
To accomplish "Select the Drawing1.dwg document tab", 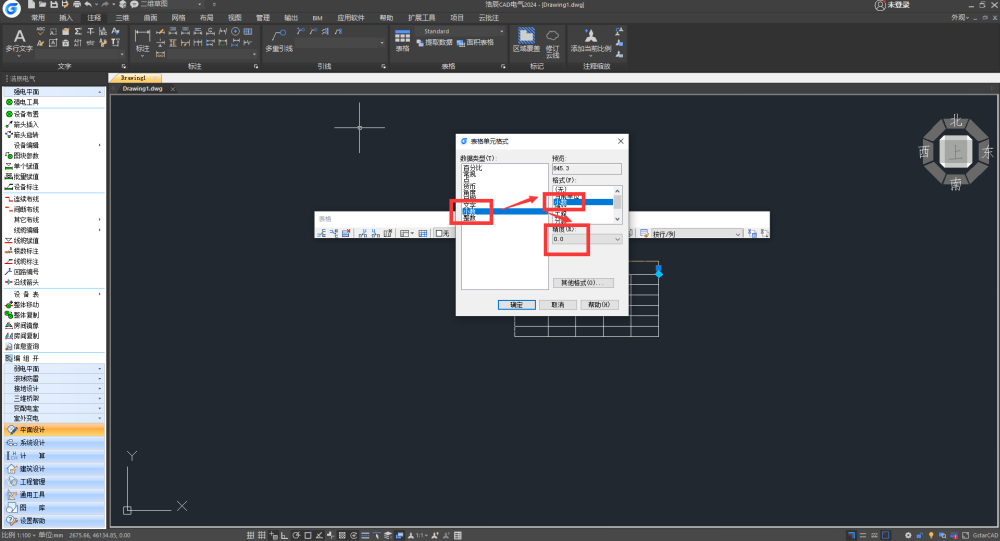I will [x=143, y=89].
